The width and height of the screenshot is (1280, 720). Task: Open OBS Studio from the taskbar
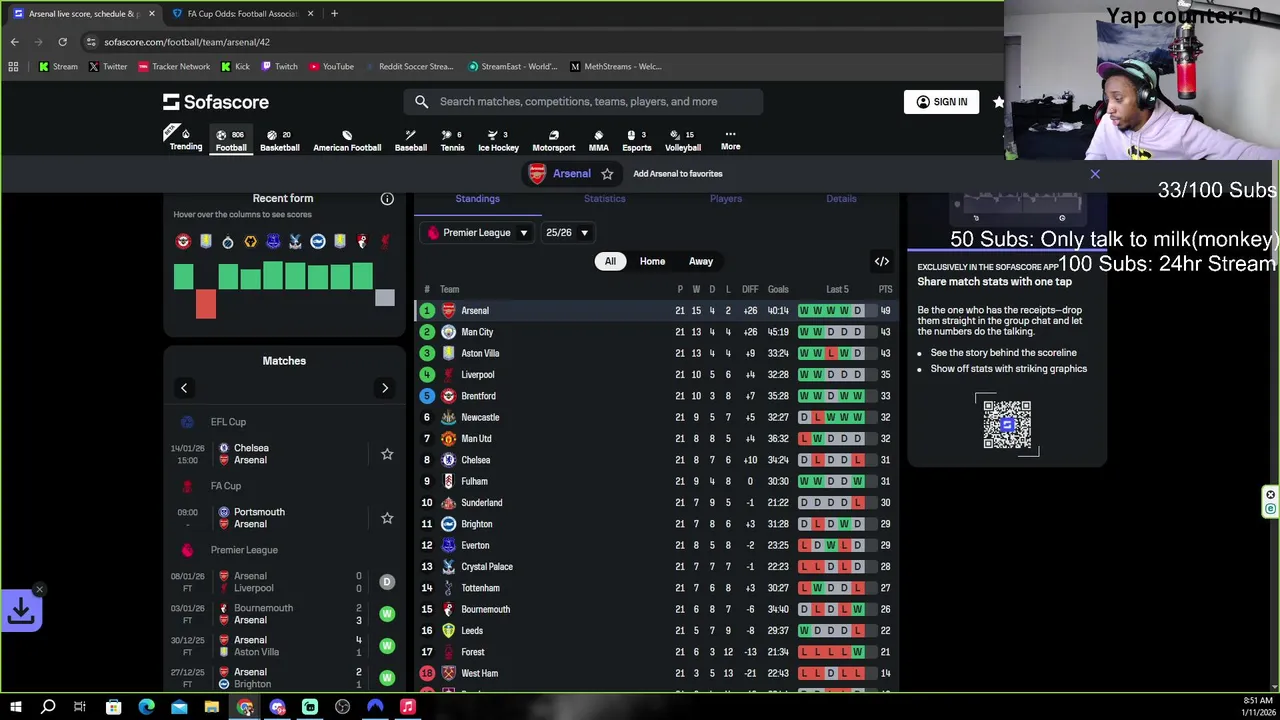click(x=343, y=707)
